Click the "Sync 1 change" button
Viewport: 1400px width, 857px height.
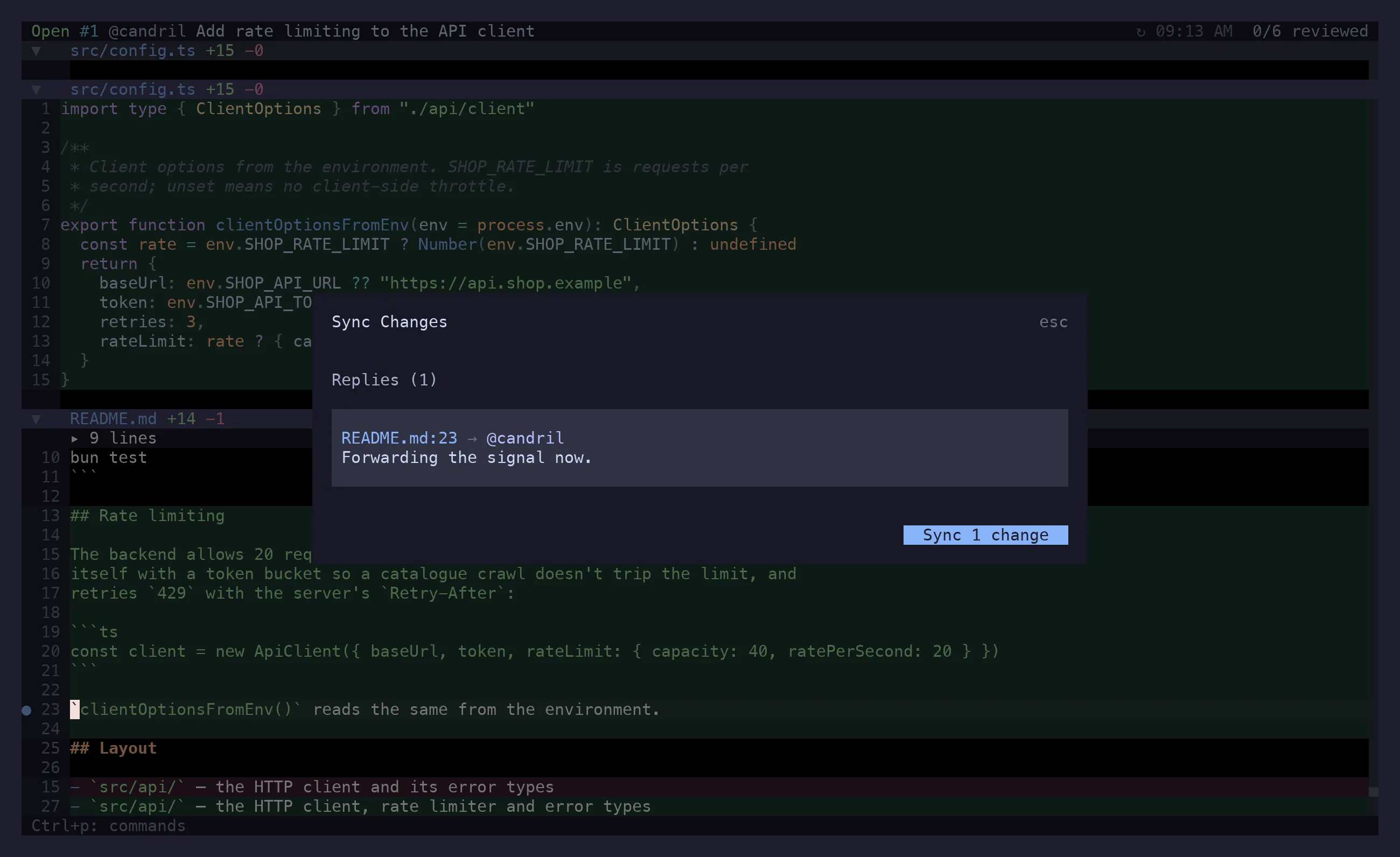tap(985, 535)
